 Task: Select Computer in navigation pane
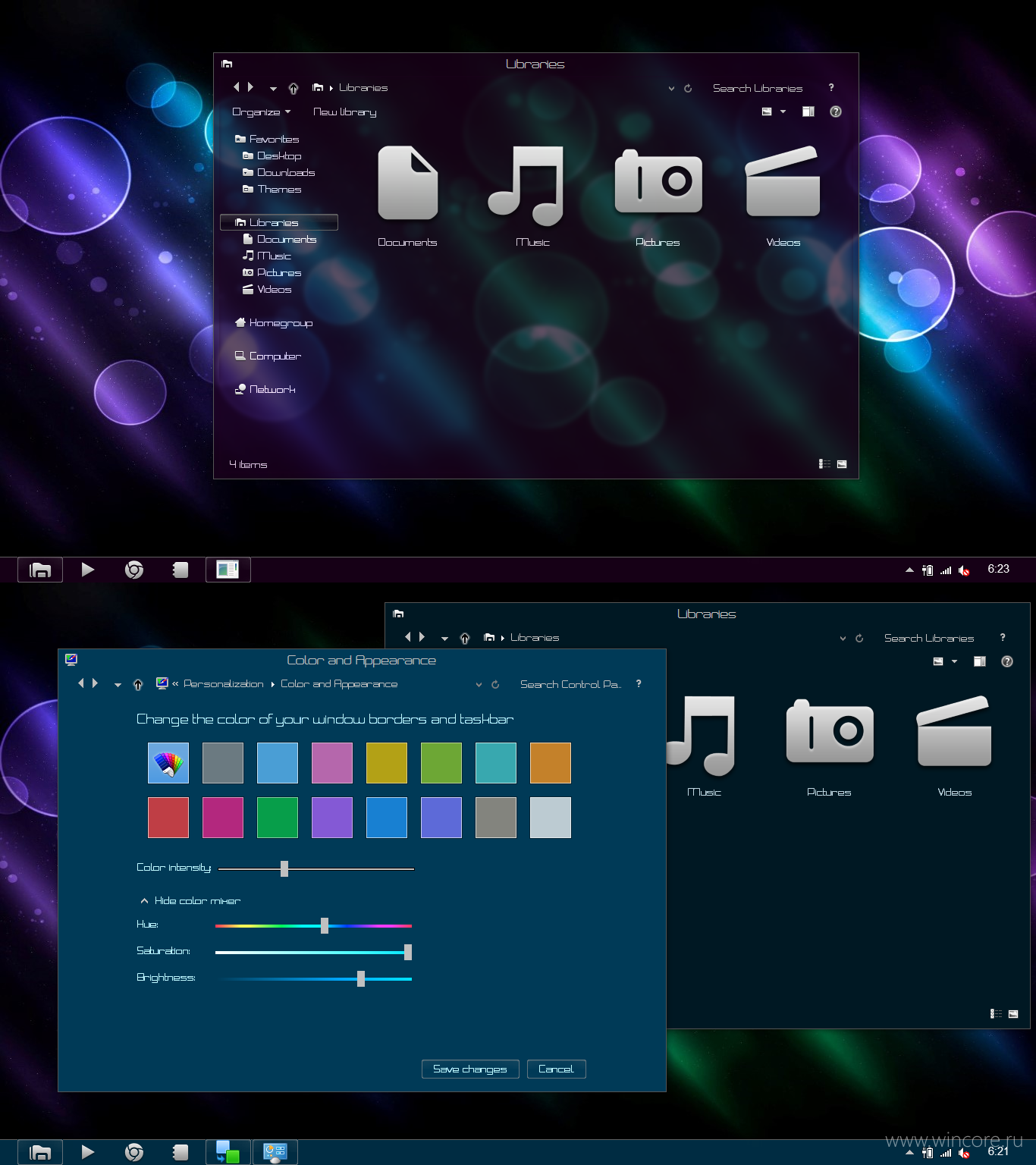268,356
